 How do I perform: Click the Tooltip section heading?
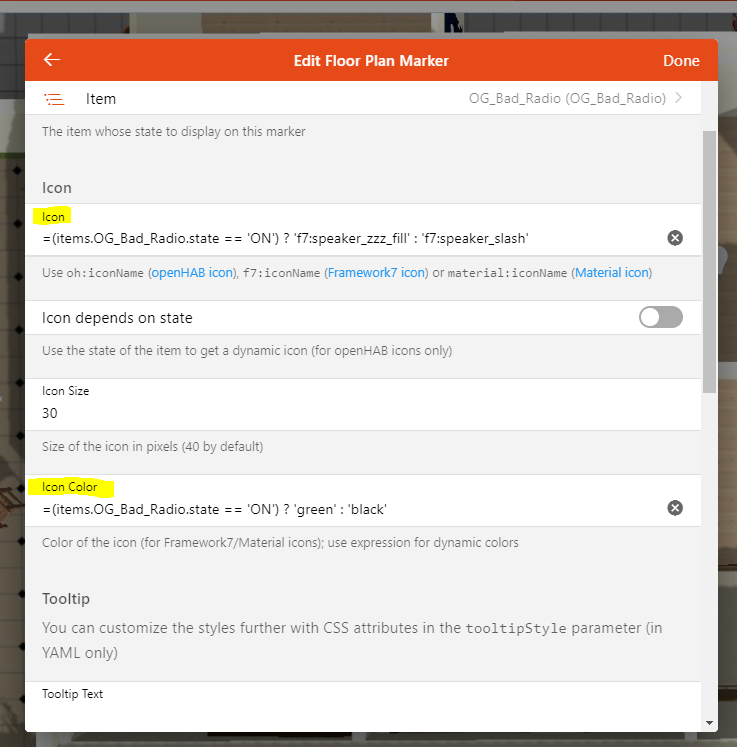[x=66, y=598]
